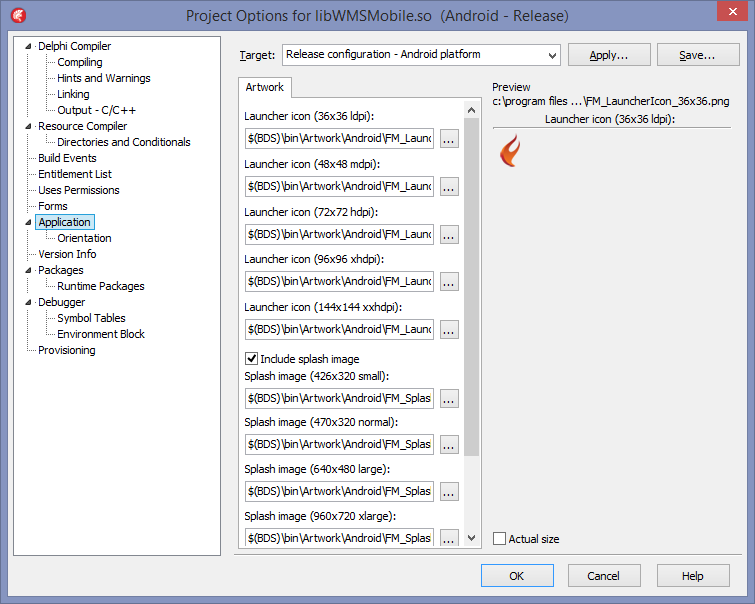Click the 96x96 xhdpi launcher icon path field
Viewport: 755px width, 604px height.
click(339, 282)
